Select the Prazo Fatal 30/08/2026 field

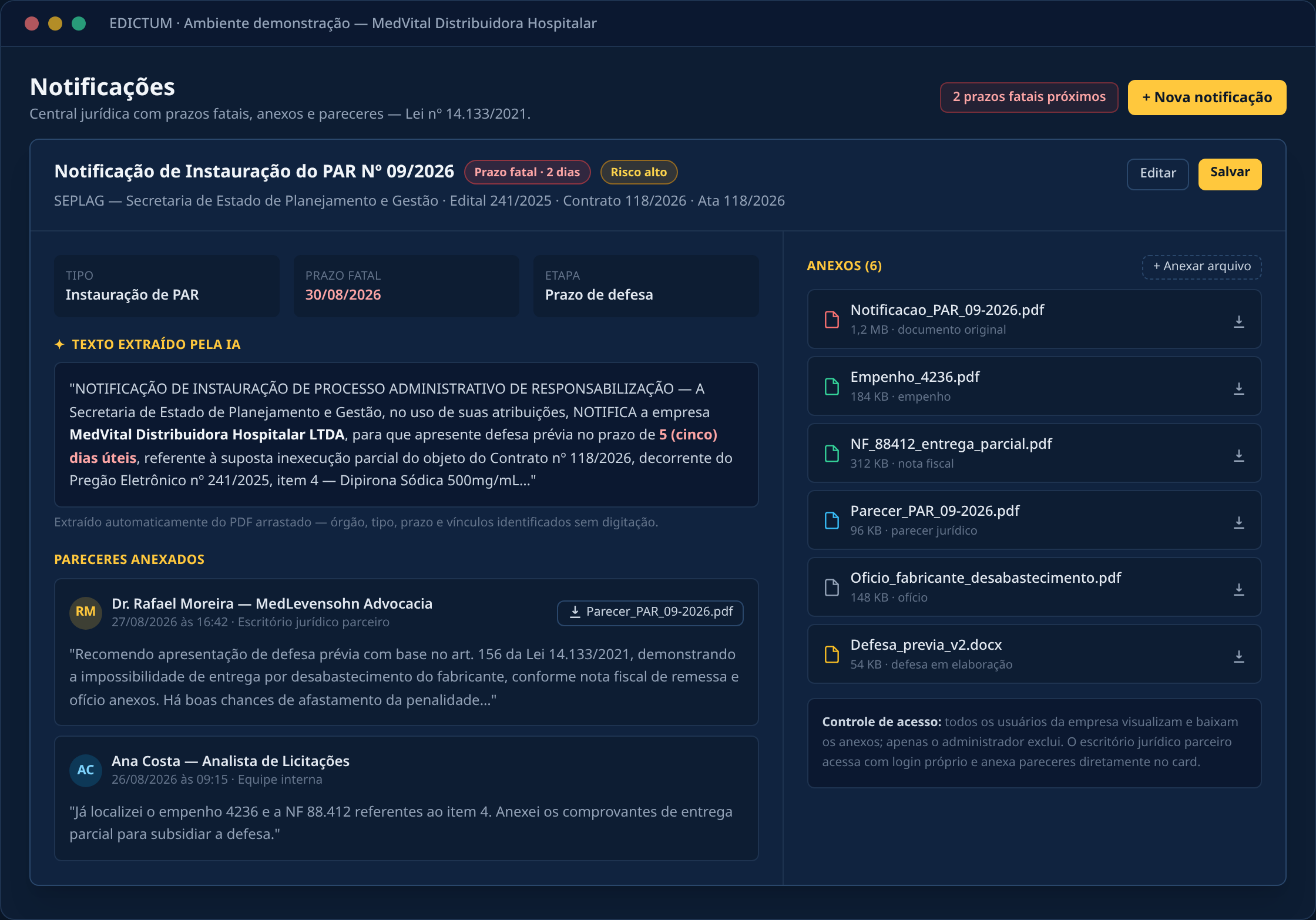point(406,286)
